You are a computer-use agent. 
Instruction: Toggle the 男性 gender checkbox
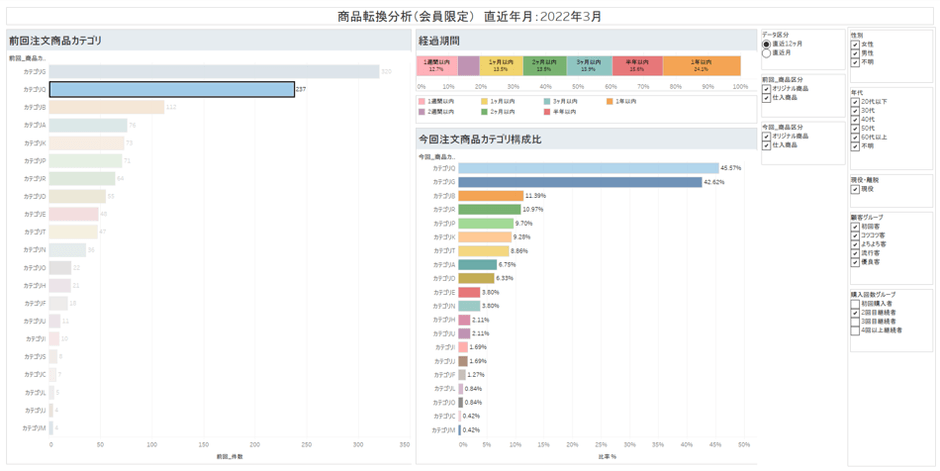click(854, 52)
